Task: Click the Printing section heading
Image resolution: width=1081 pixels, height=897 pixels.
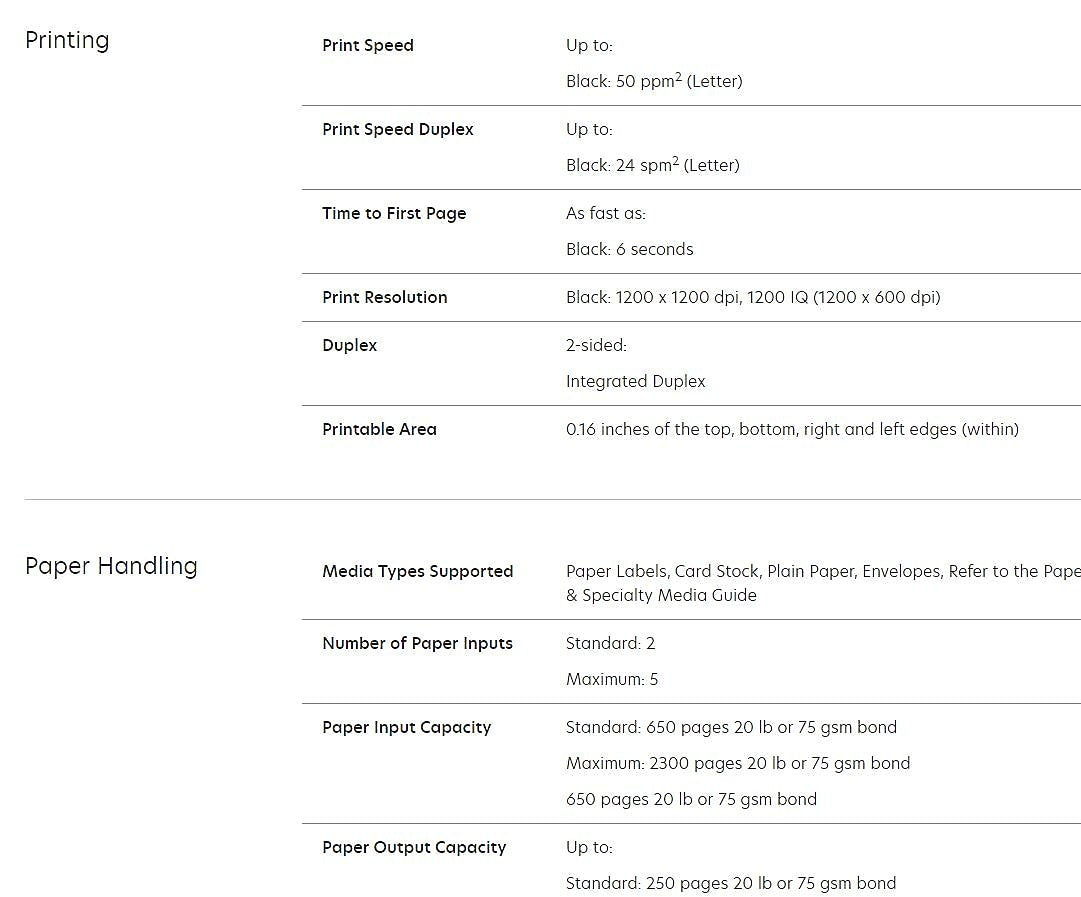Action: coord(67,40)
